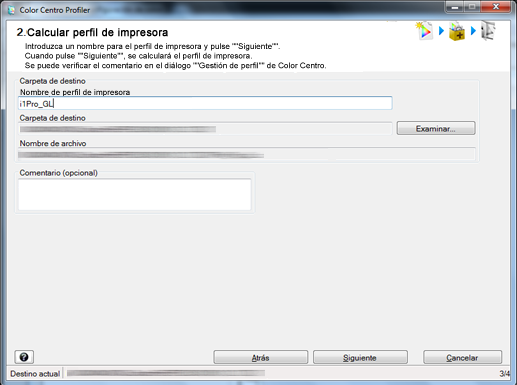
Task: Proceed with the Siguiente button
Action: coord(360,357)
